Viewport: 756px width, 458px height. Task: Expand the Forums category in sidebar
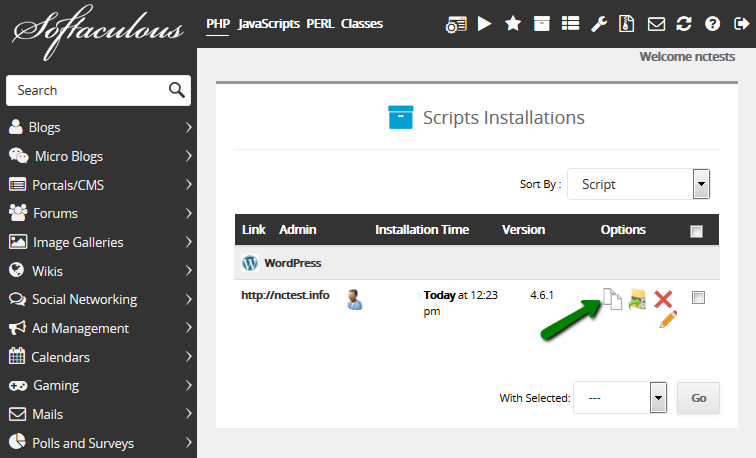coord(98,213)
